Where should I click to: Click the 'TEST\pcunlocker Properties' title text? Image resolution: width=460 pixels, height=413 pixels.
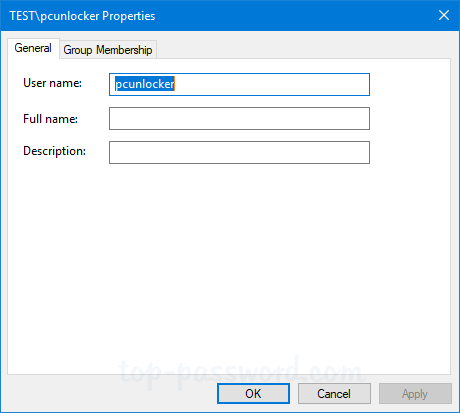(82, 16)
